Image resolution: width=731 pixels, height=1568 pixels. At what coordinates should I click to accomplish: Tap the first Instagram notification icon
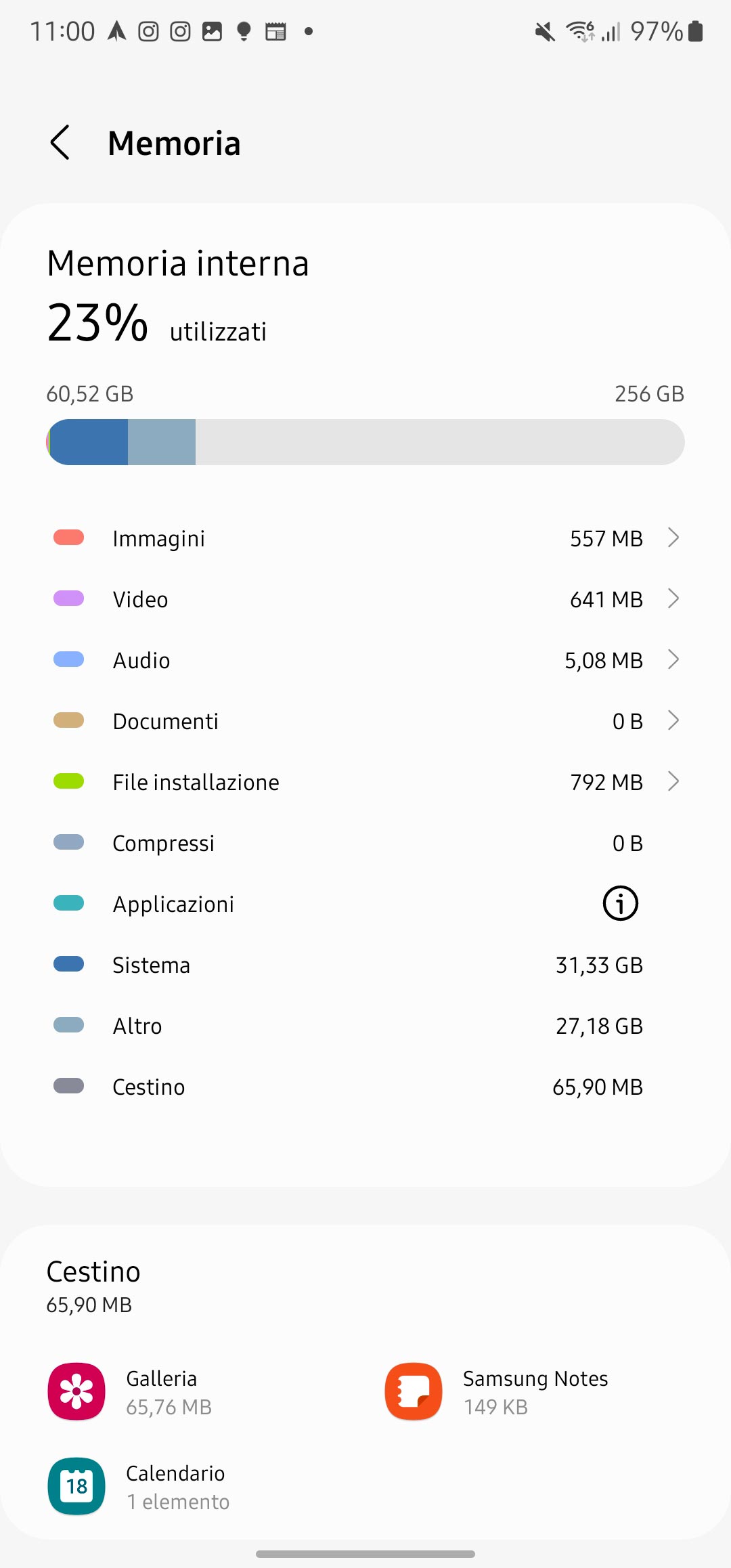point(148,31)
